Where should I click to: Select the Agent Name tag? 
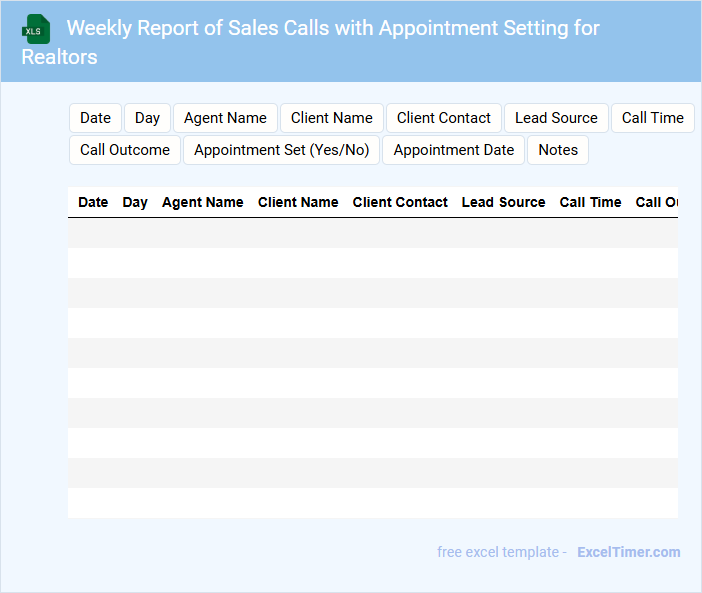[225, 118]
